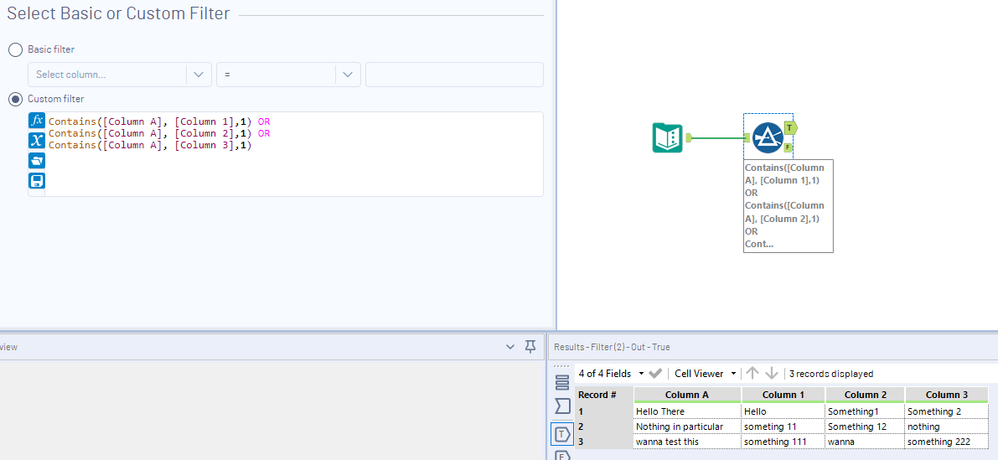The image size is (998, 460).
Task: Select the 'wanna test this' cell
Action: [687, 442]
